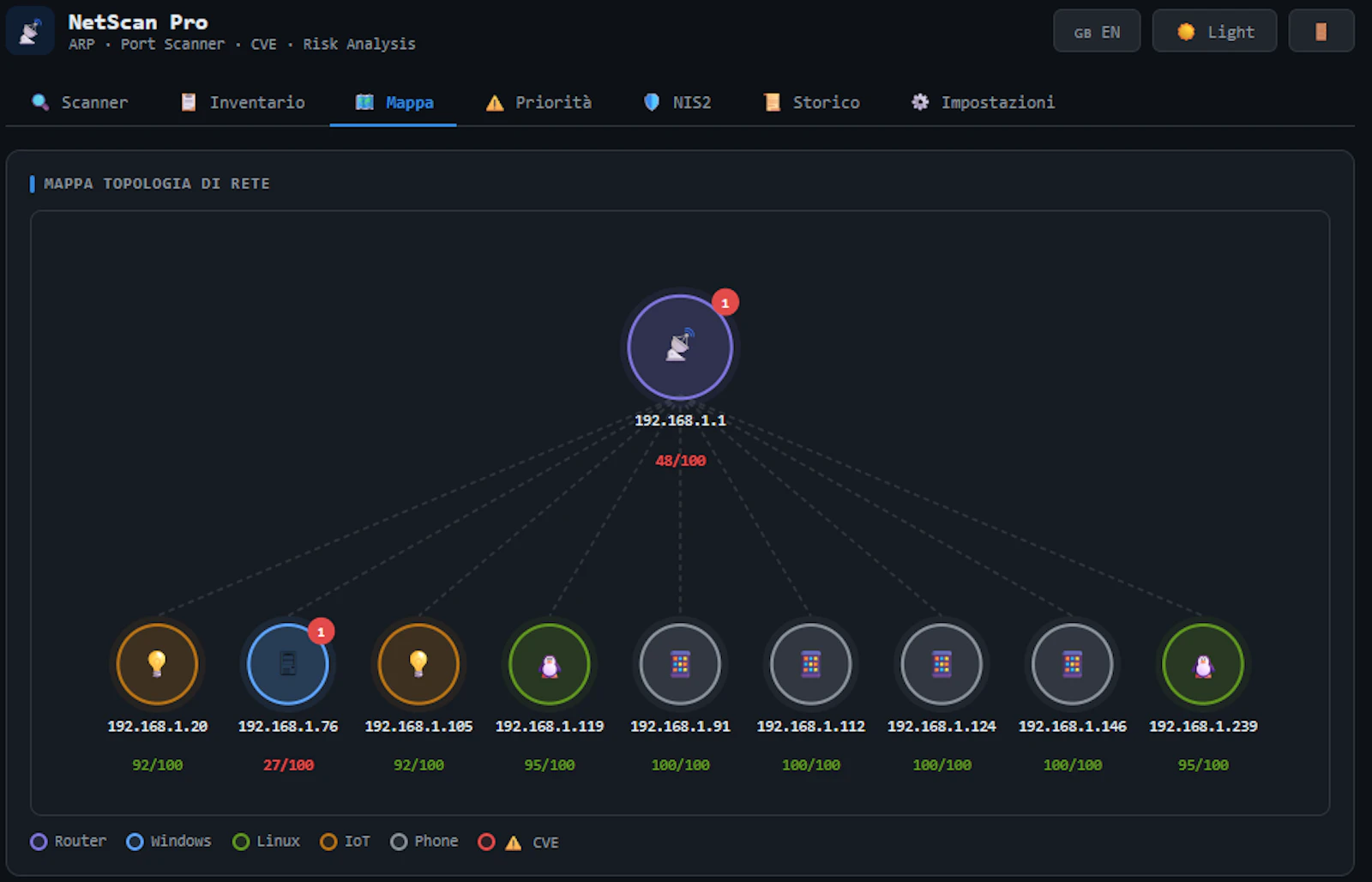Select IoT lightbulb node 192.168.1.105
This screenshot has width=1372, height=882.
(x=418, y=664)
